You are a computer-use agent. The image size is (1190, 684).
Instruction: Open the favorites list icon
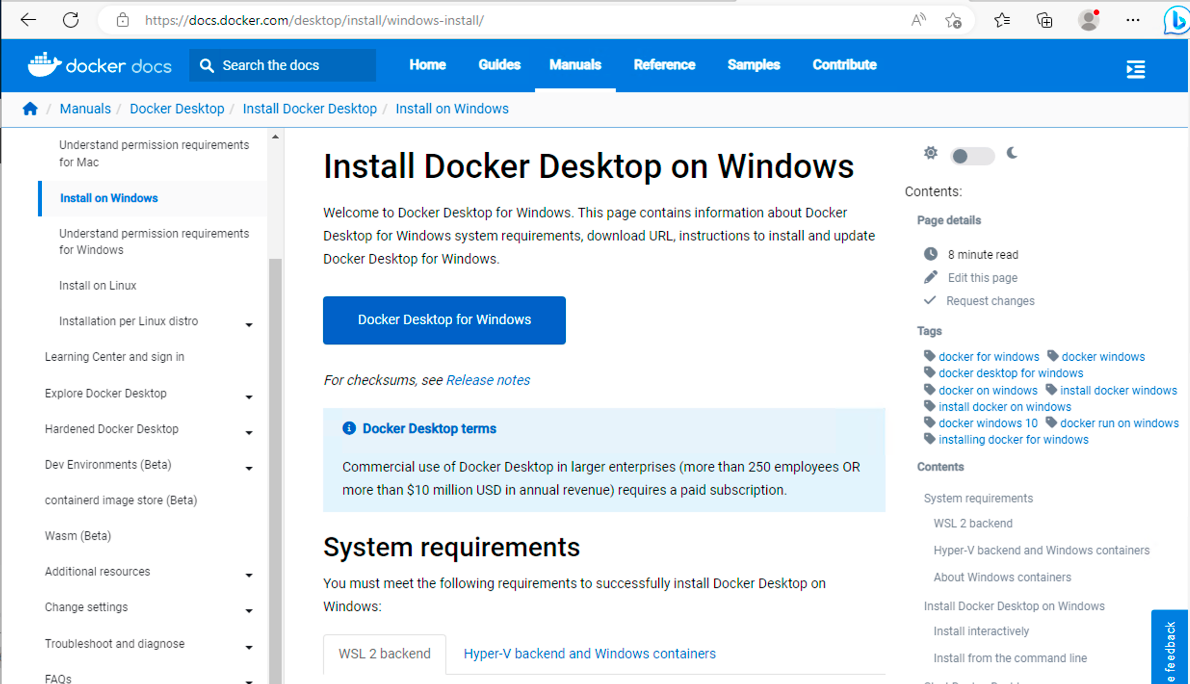pos(1002,20)
